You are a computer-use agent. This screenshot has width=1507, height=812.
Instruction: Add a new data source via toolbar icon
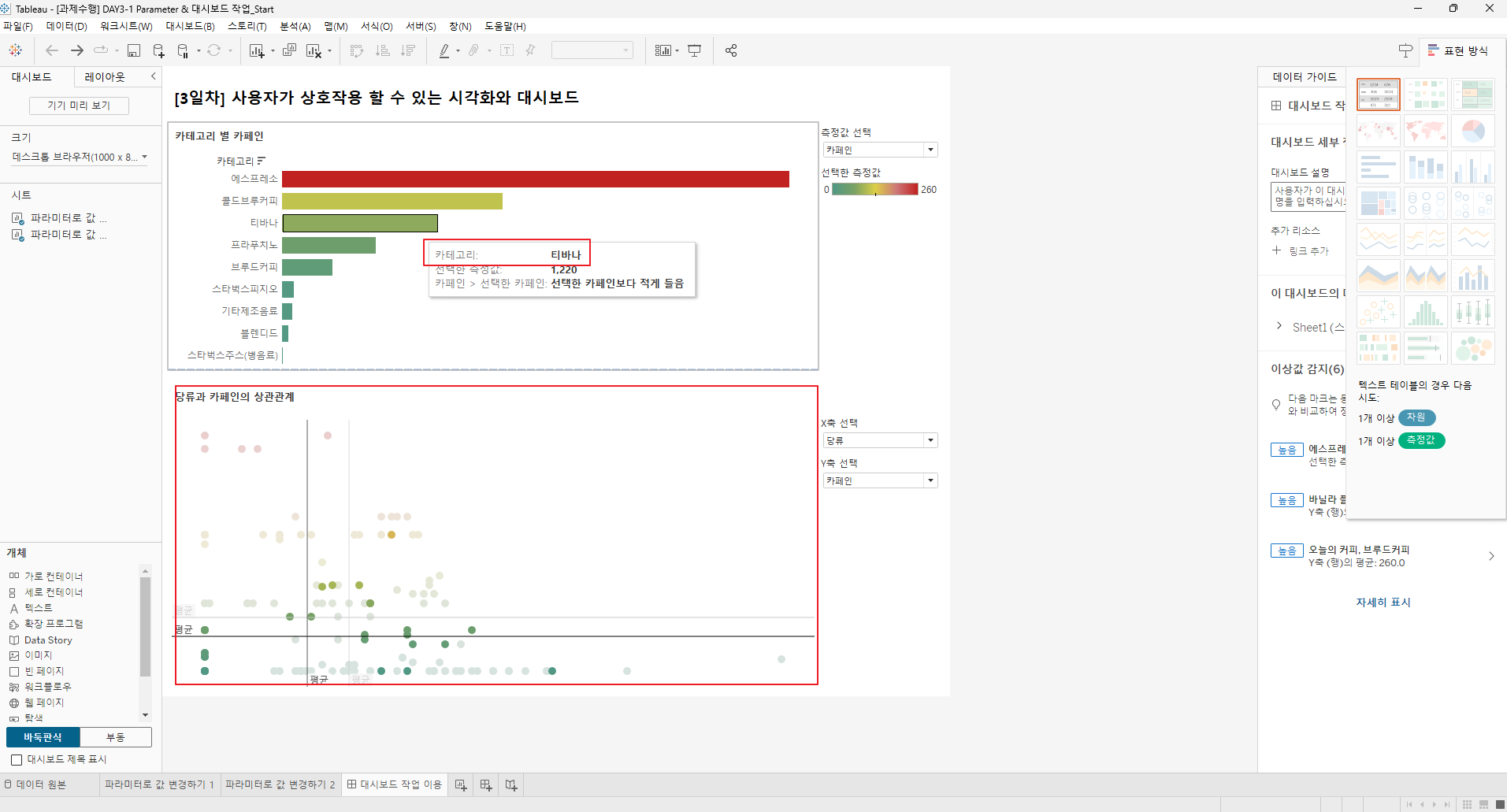158,50
